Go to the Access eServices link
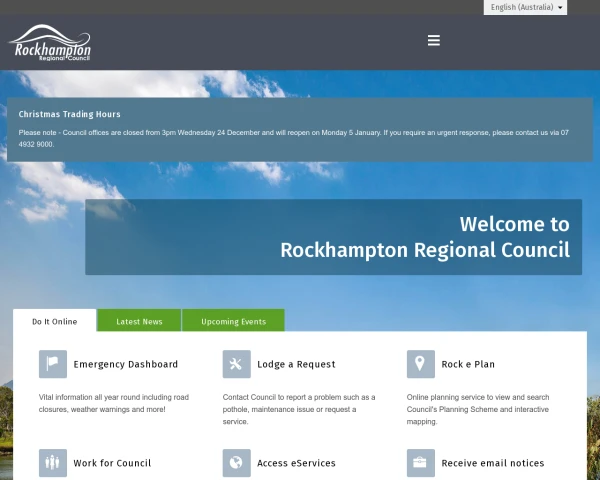 (296, 463)
